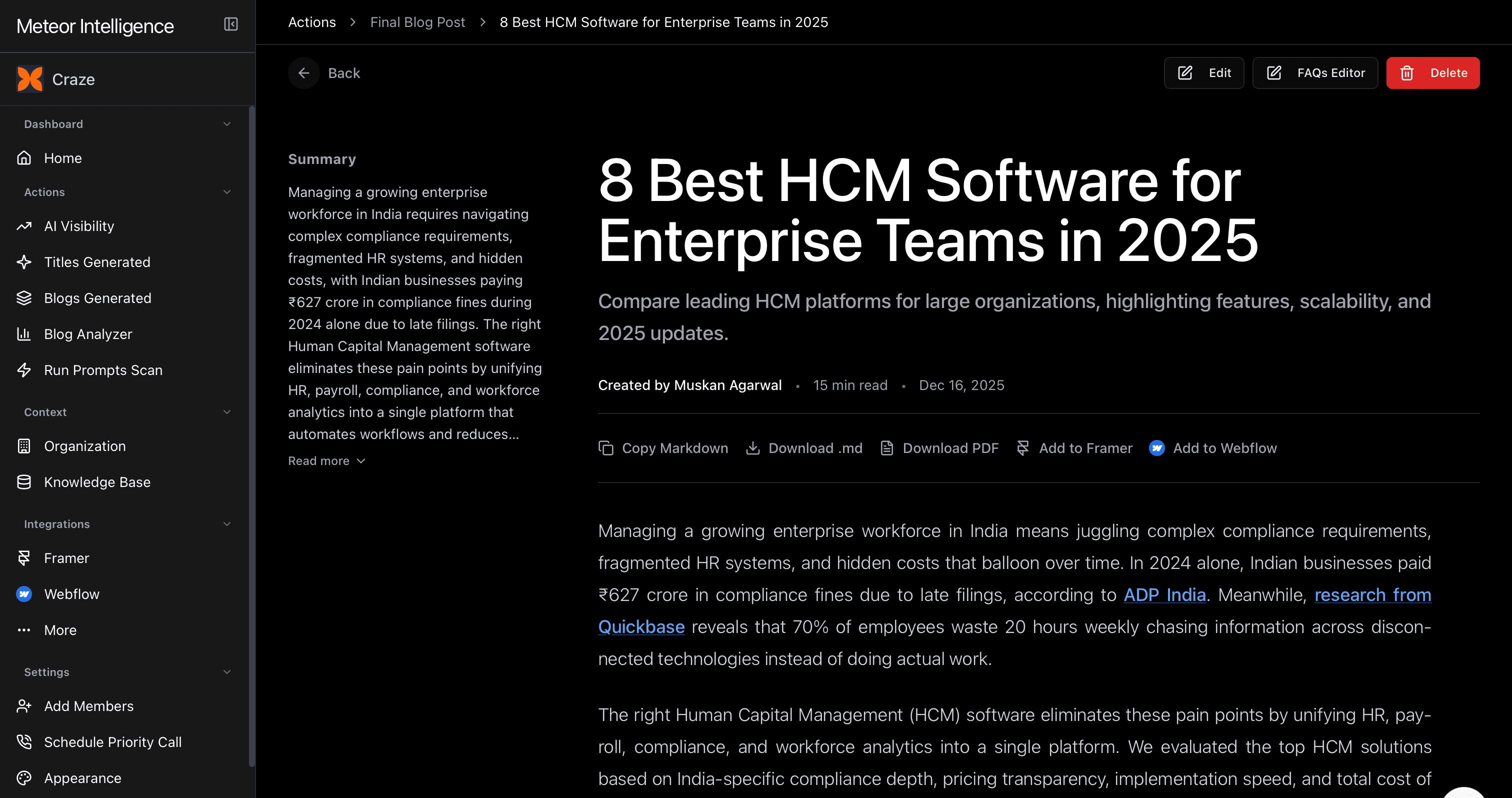
Task: Open the Run Prompts Scan page
Action: (102, 370)
